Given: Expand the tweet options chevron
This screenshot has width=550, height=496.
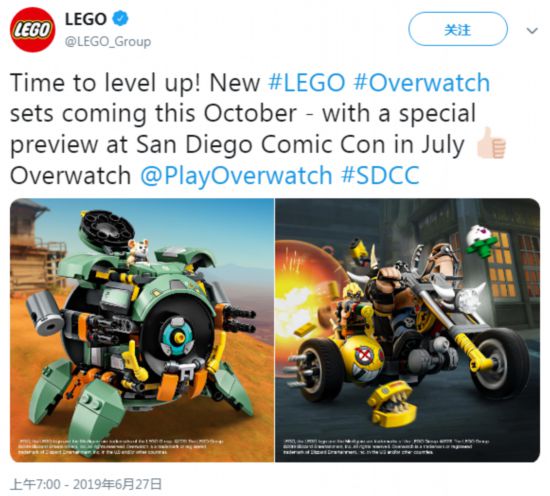Looking at the screenshot, I should click(532, 31).
